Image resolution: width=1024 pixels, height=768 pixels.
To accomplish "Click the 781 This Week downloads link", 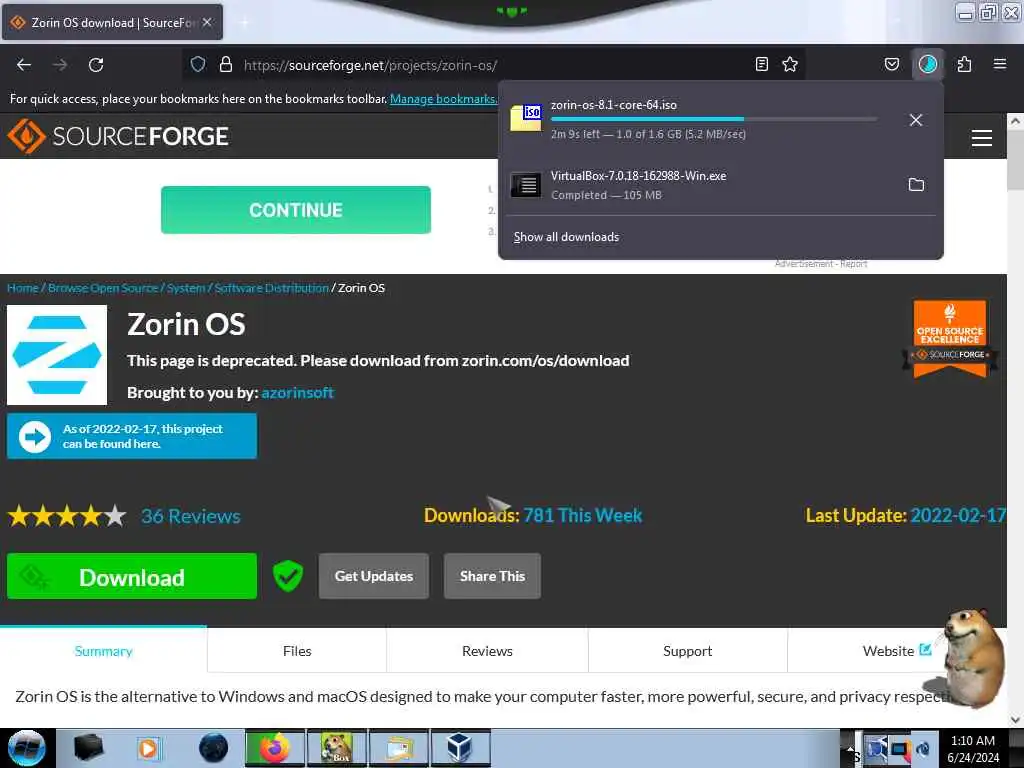I will click(583, 515).
